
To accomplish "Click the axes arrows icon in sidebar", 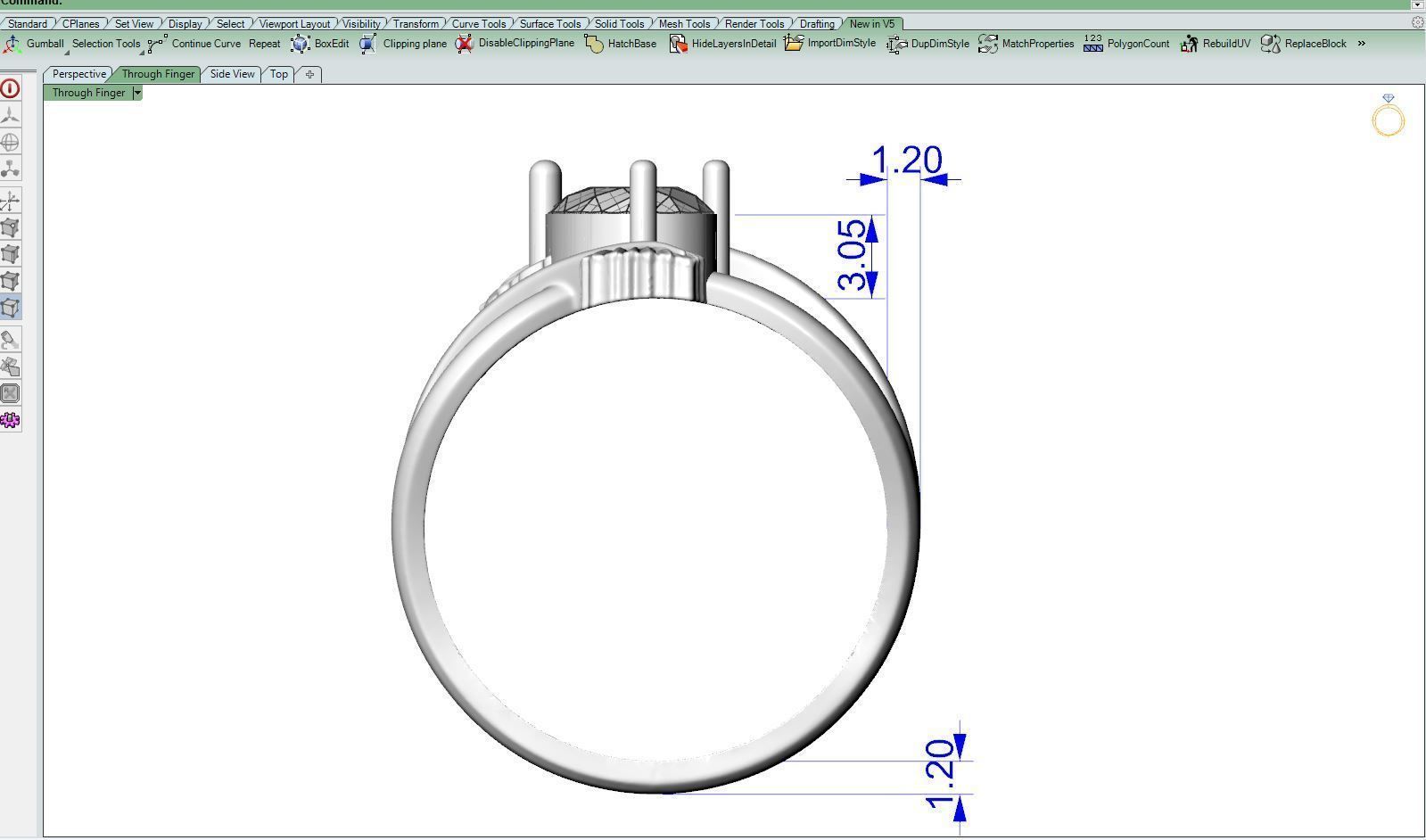I will point(11,201).
